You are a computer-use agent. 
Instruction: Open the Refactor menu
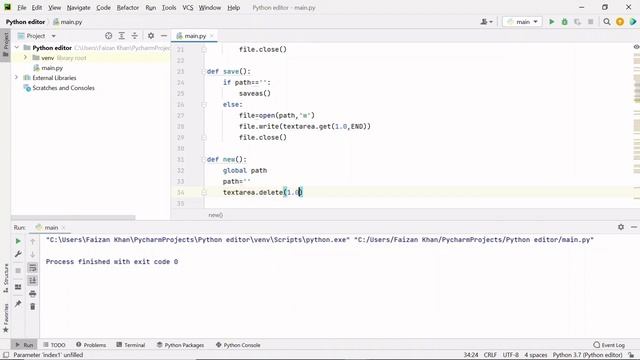(128, 7)
